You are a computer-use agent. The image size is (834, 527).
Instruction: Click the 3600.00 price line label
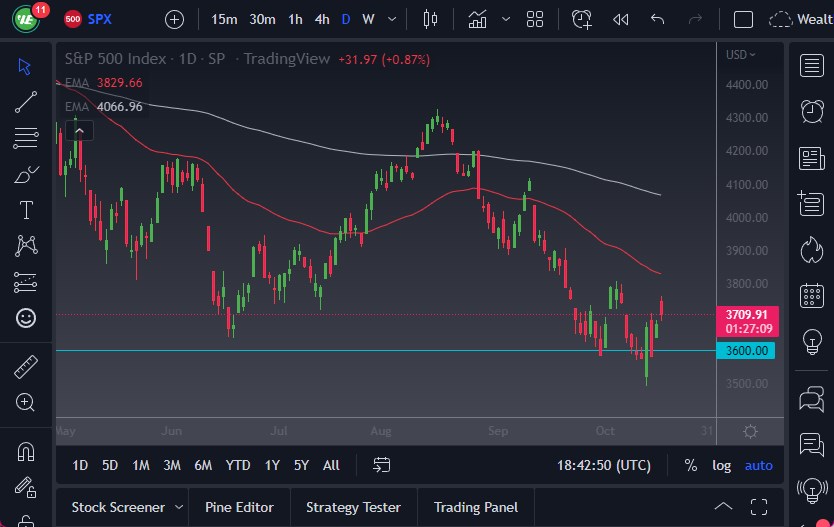(x=746, y=351)
